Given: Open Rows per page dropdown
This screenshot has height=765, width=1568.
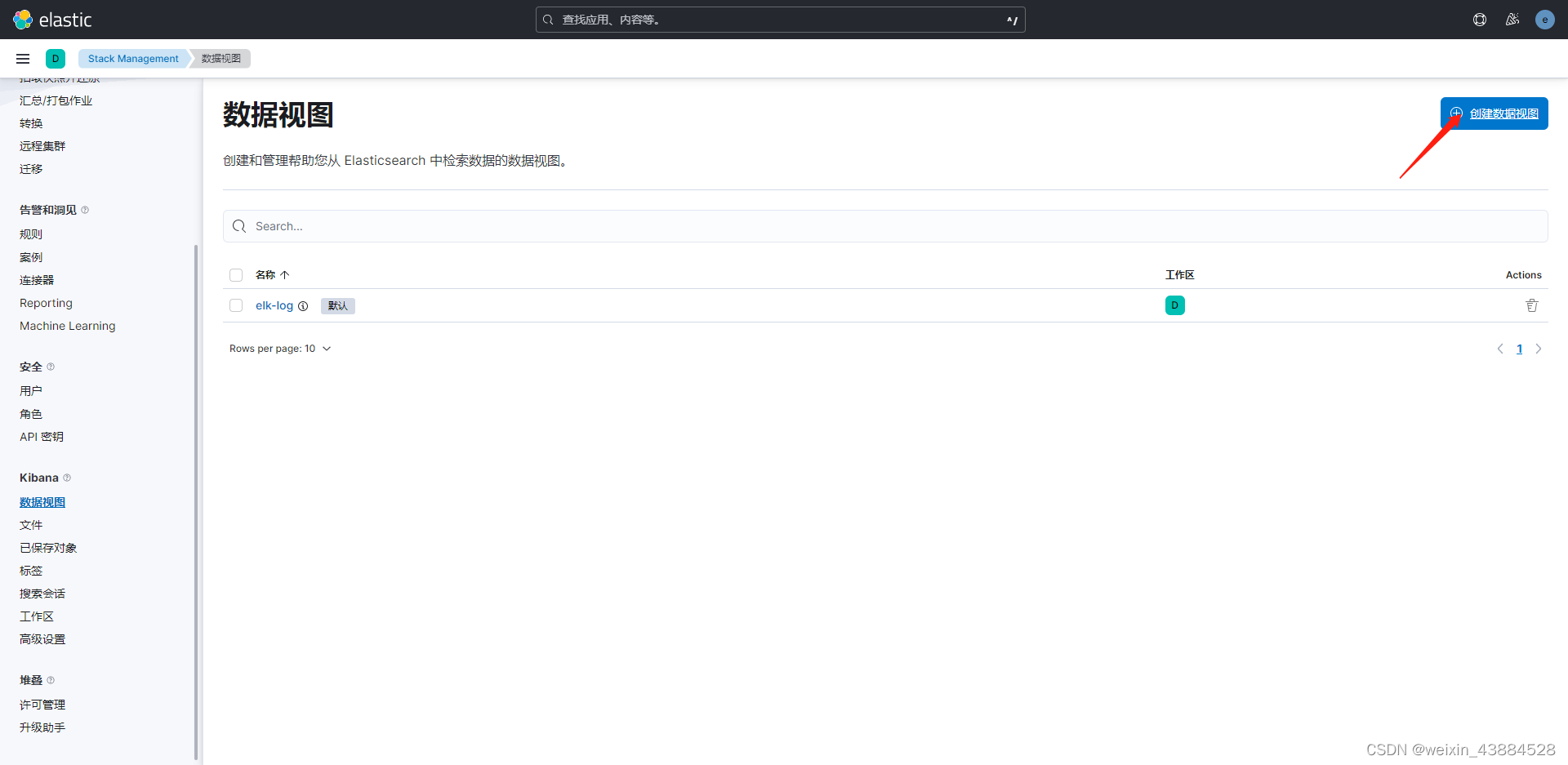Looking at the screenshot, I should pyautogui.click(x=280, y=349).
